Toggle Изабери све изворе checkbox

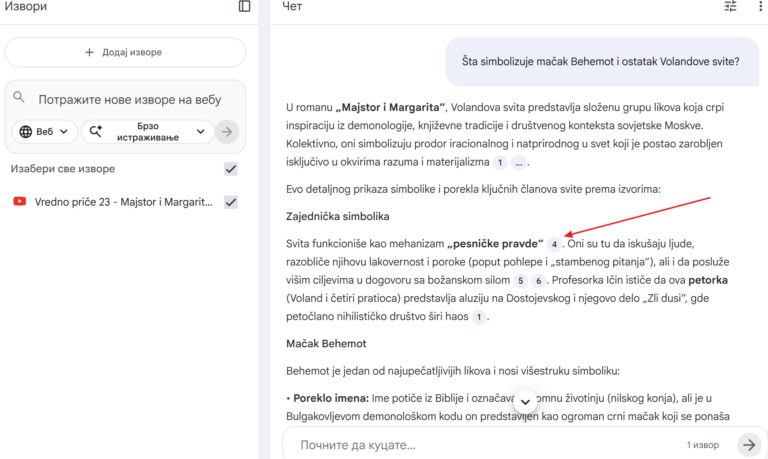[231, 169]
